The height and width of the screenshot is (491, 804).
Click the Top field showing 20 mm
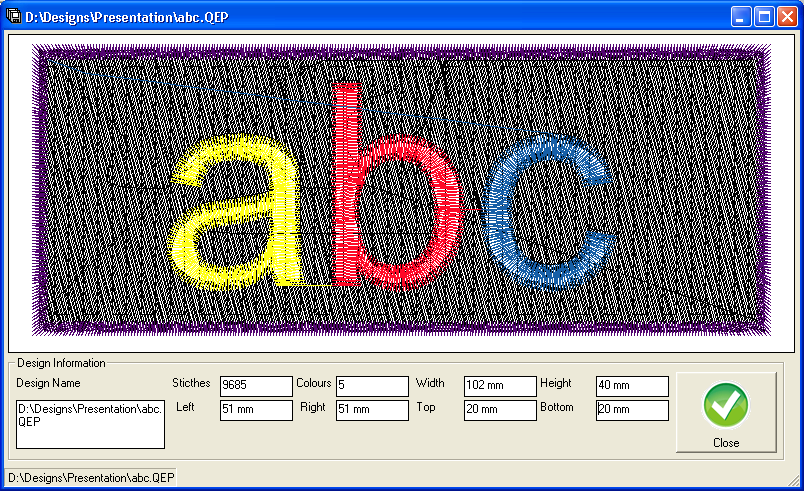(x=500, y=410)
